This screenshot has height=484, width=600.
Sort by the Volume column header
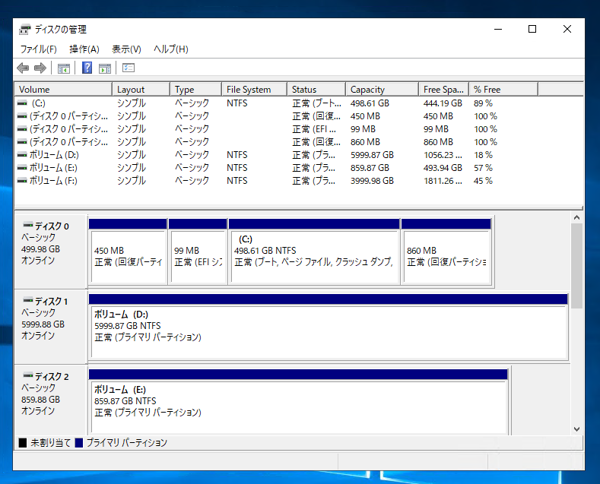pyautogui.click(x=63, y=90)
